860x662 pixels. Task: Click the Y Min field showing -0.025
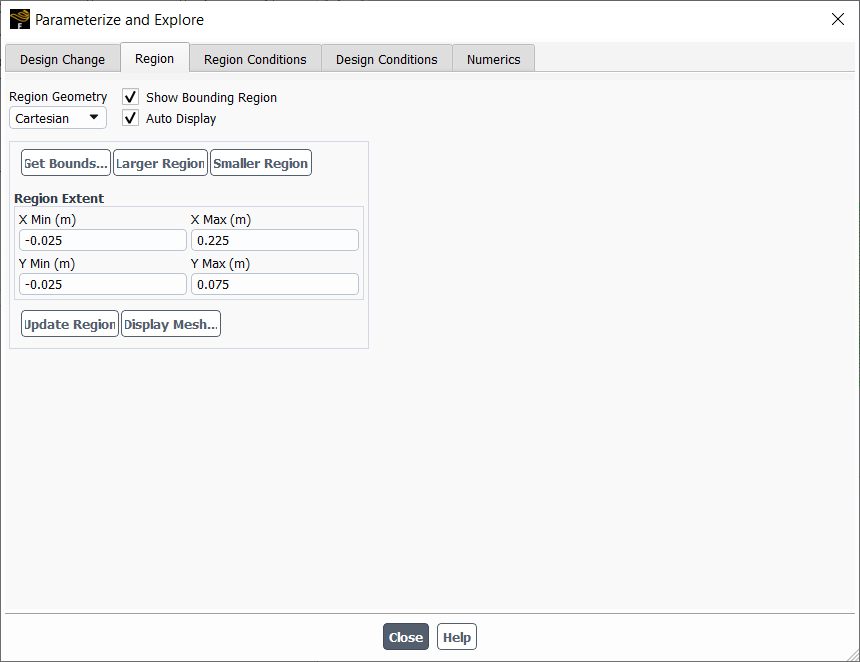click(102, 284)
